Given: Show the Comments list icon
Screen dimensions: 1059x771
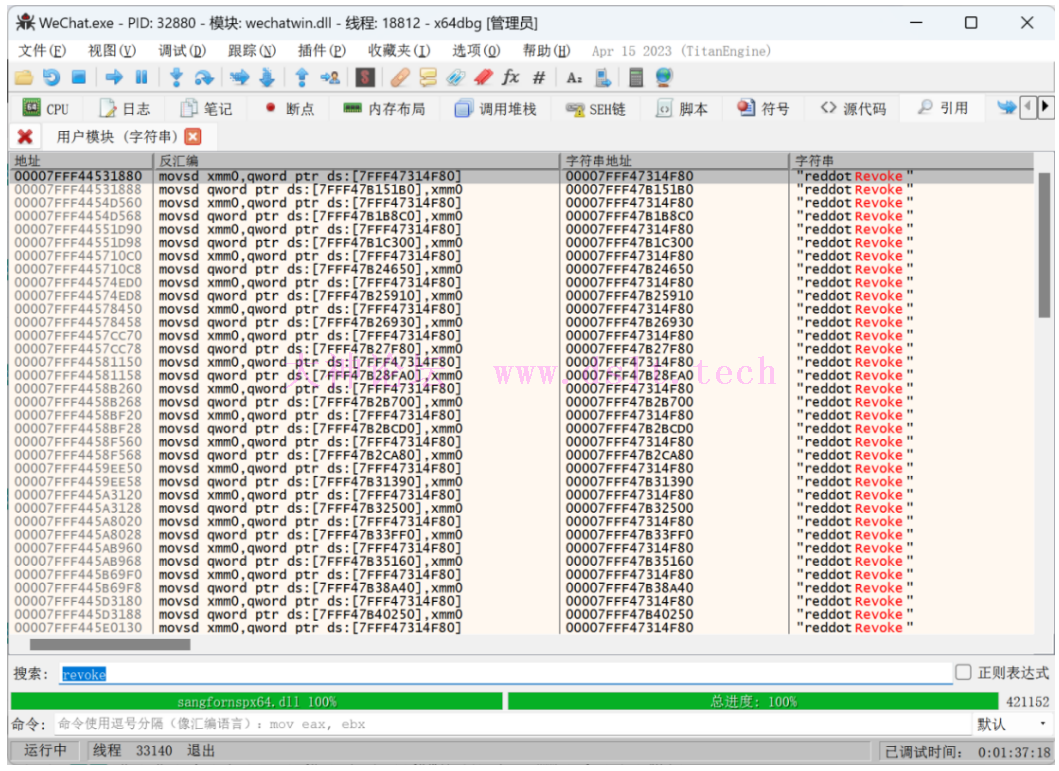Looking at the screenshot, I should 428,78.
